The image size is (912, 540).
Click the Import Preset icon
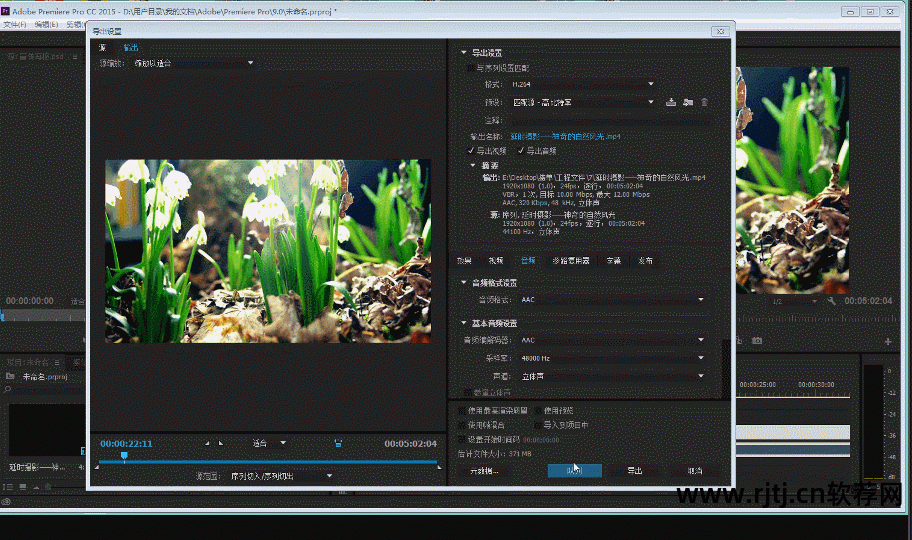(687, 102)
